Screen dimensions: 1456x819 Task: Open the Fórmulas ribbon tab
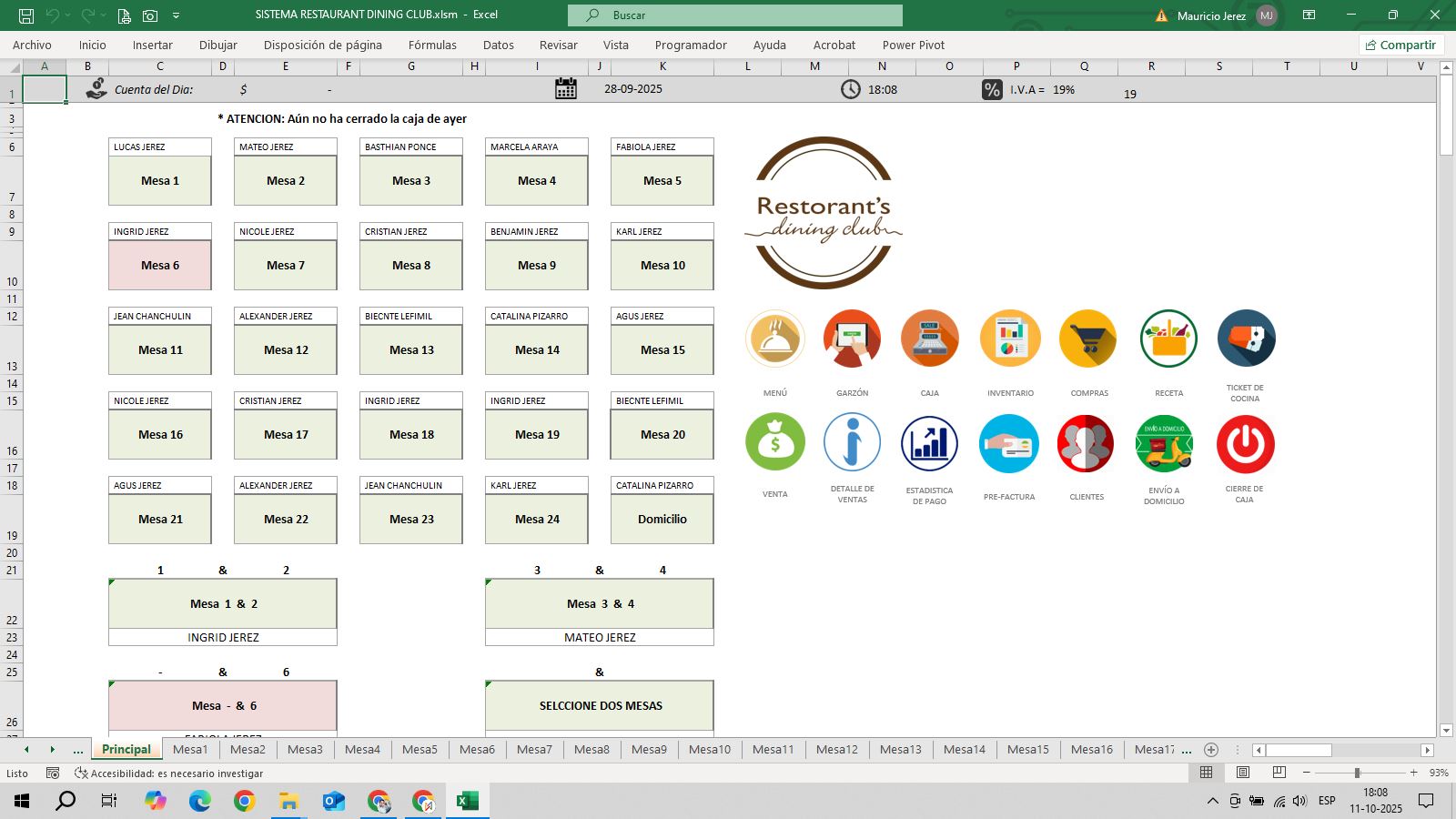pos(432,45)
